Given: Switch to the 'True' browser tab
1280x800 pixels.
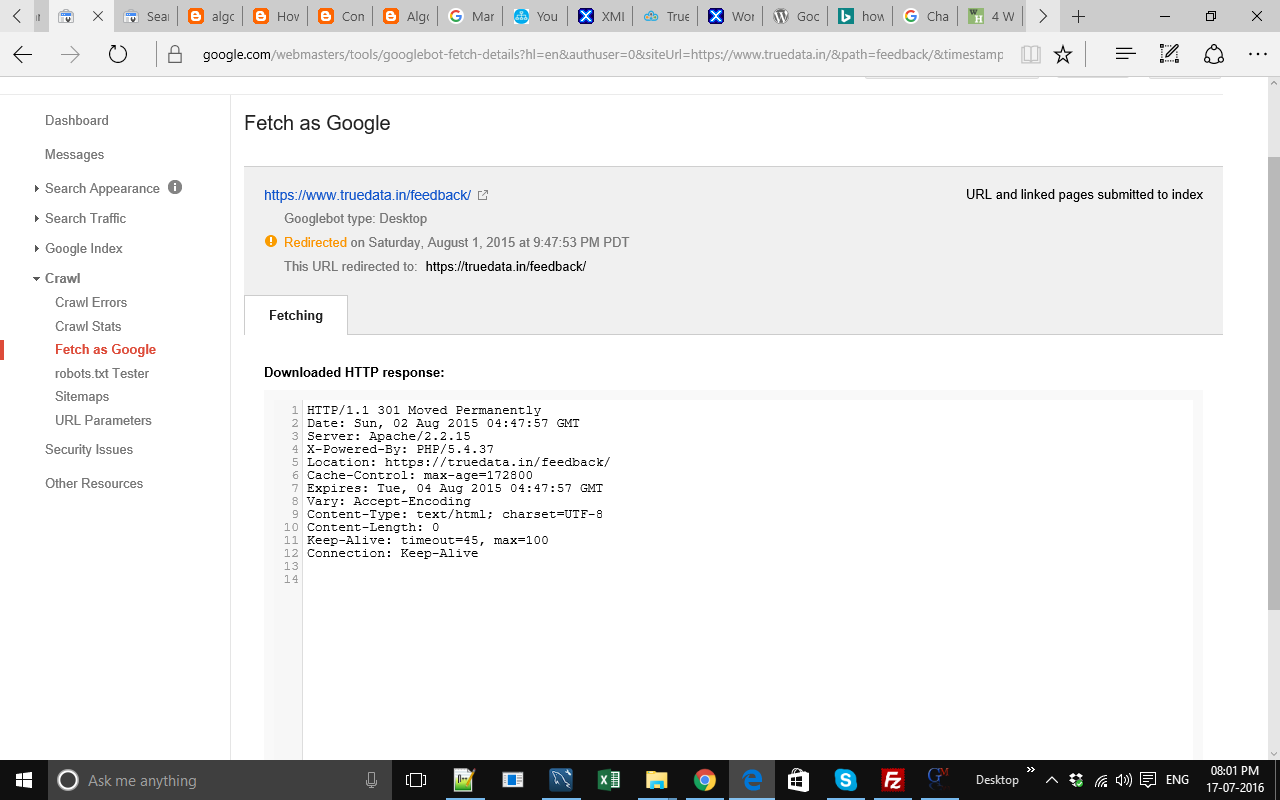Looking at the screenshot, I should (666, 17).
